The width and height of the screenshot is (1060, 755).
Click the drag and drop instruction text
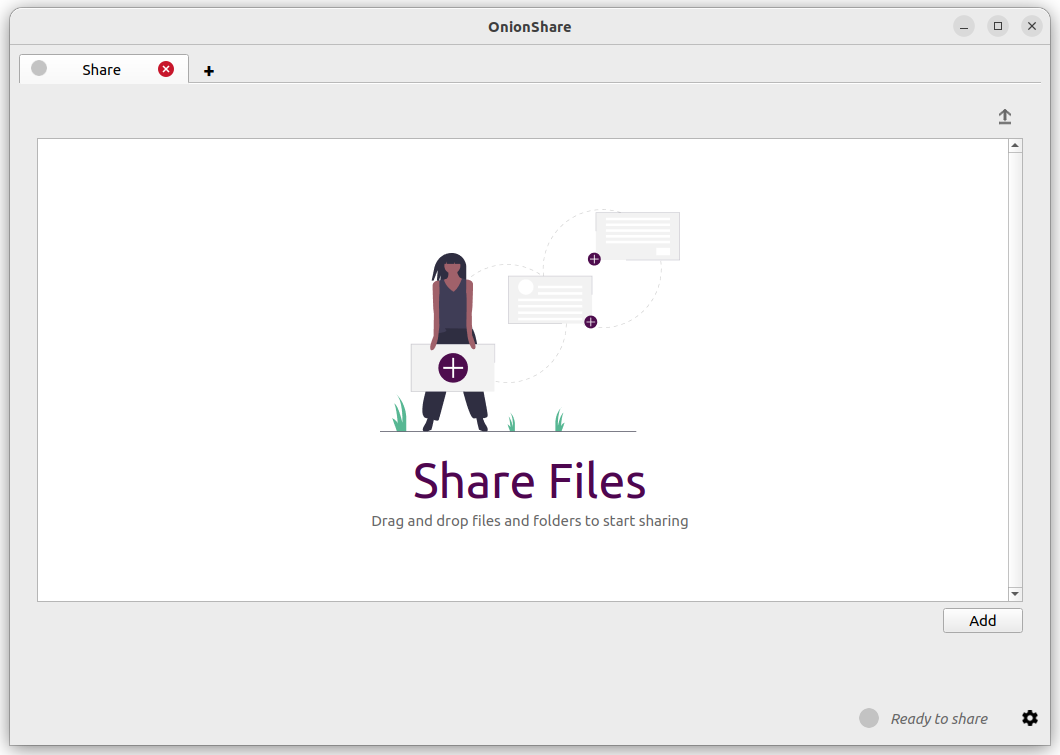pos(529,521)
